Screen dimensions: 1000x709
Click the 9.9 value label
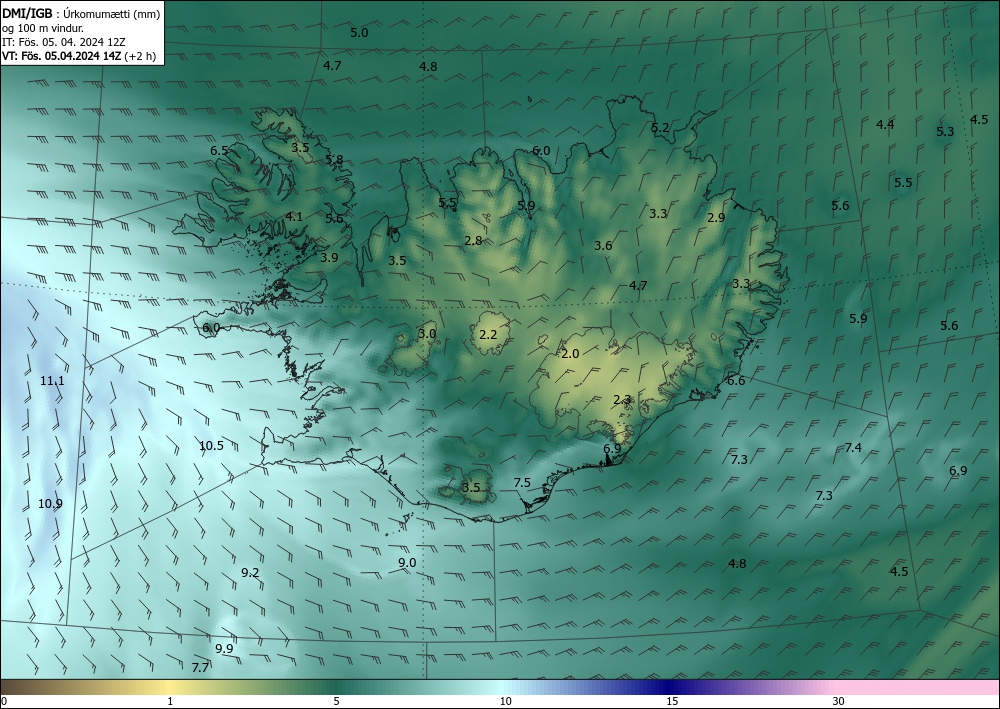click(224, 648)
